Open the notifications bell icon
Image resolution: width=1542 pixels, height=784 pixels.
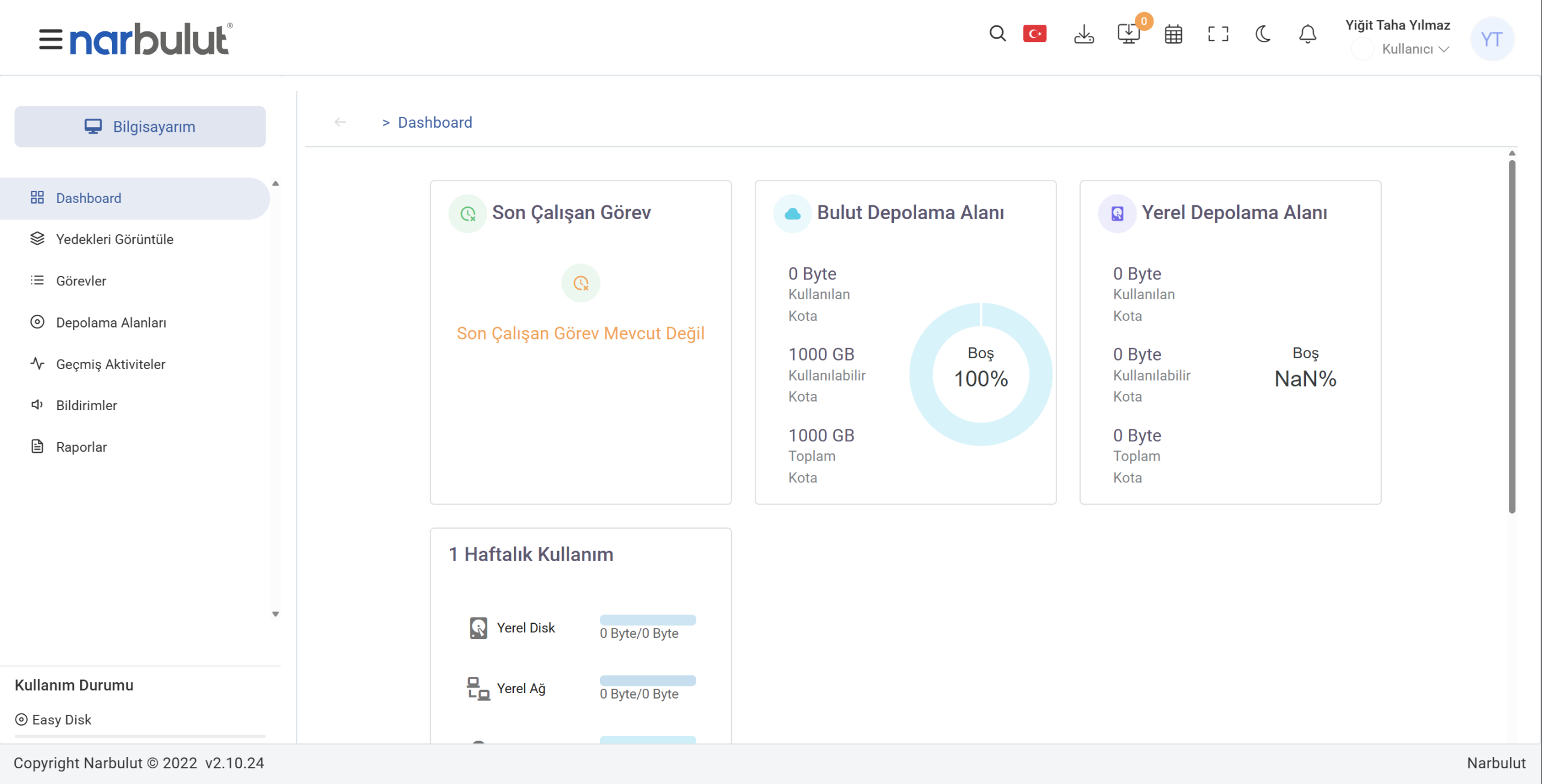click(1307, 34)
